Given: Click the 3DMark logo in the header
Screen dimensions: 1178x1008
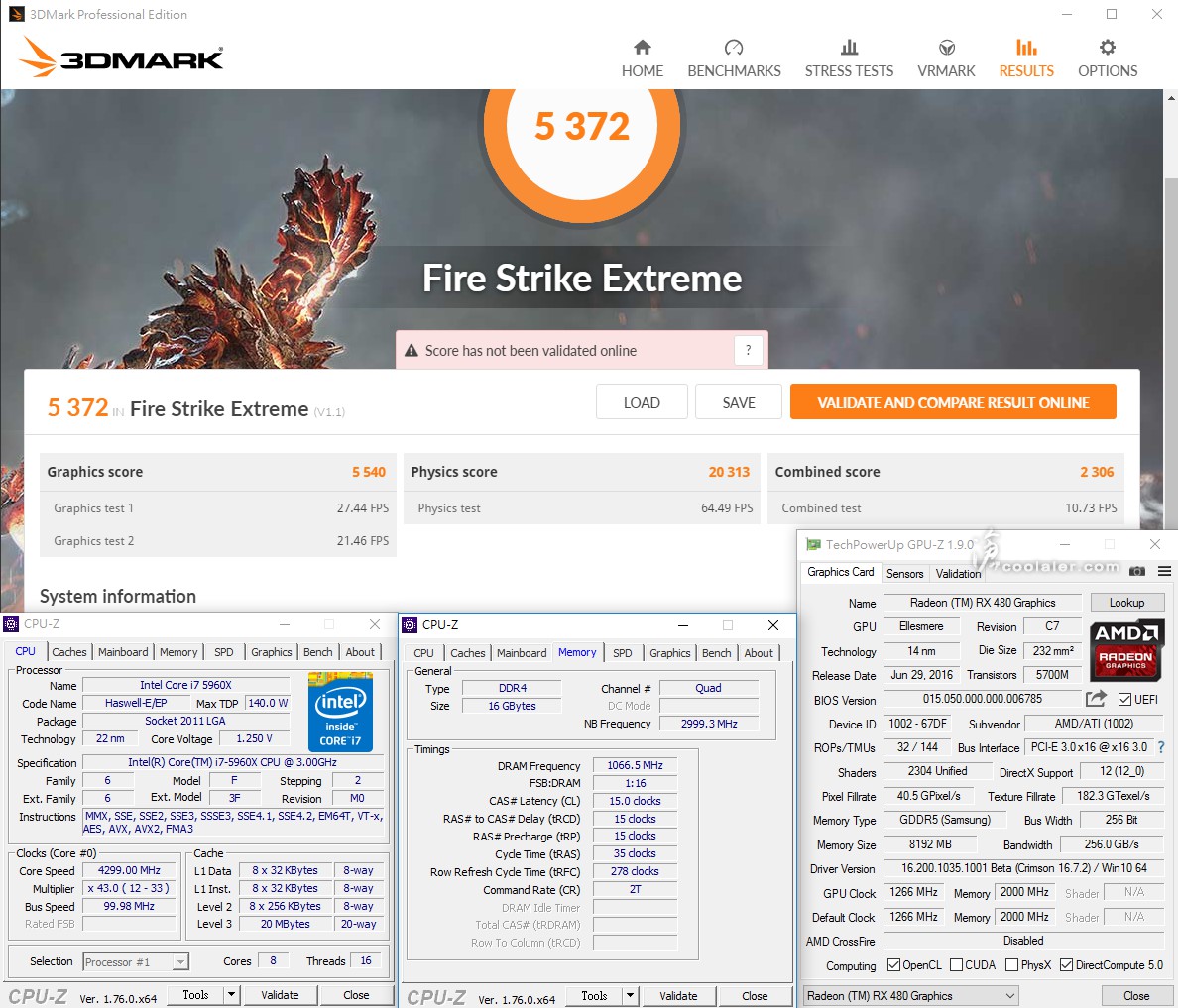Looking at the screenshot, I should tap(121, 57).
